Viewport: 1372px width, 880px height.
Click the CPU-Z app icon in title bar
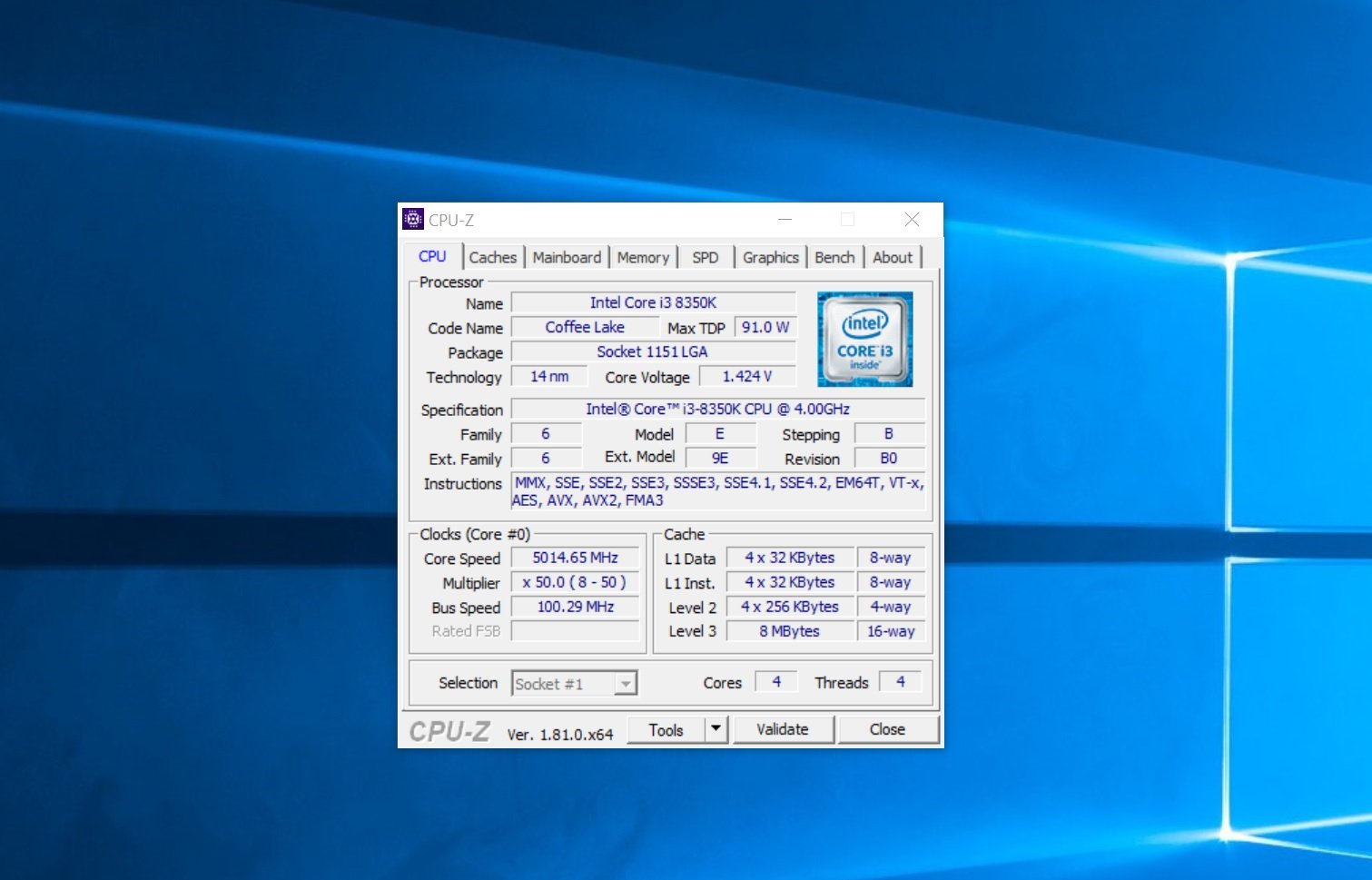tap(413, 219)
